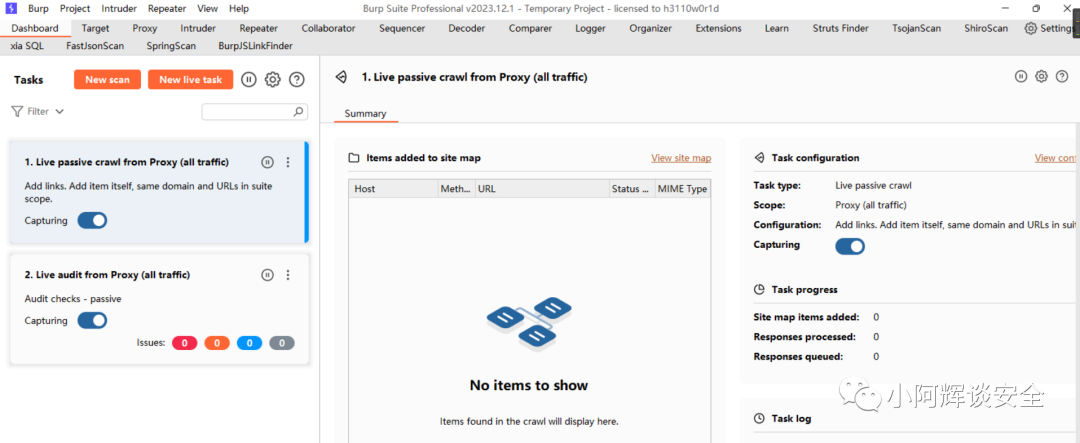Follow the View site map link
1080x443 pixels.
point(680,158)
